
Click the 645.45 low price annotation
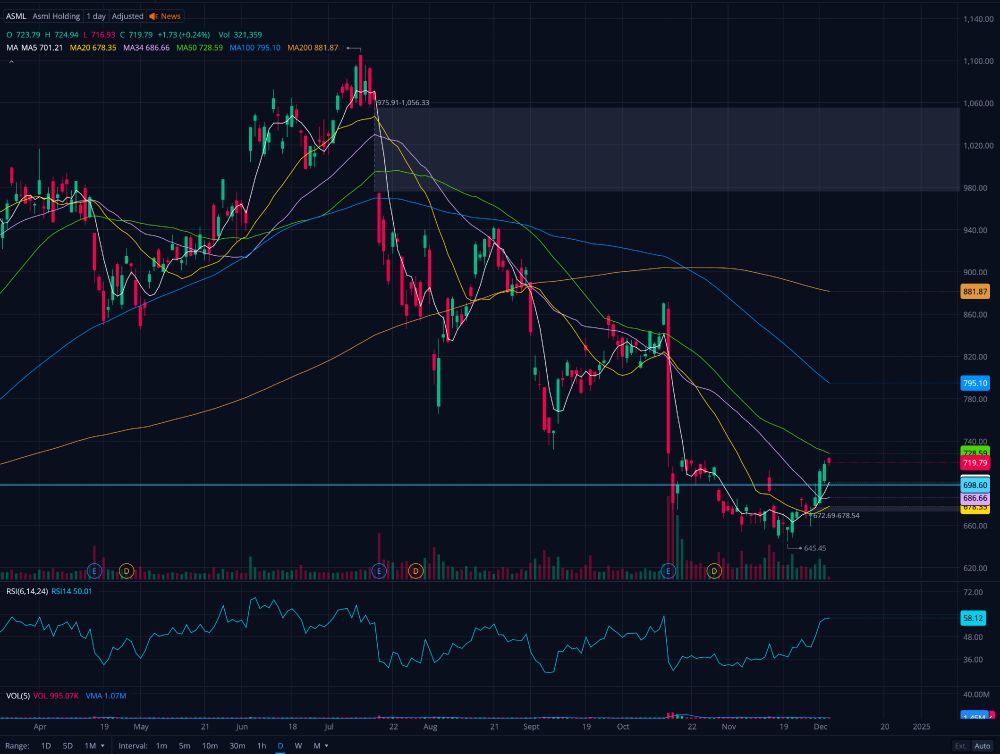815,548
